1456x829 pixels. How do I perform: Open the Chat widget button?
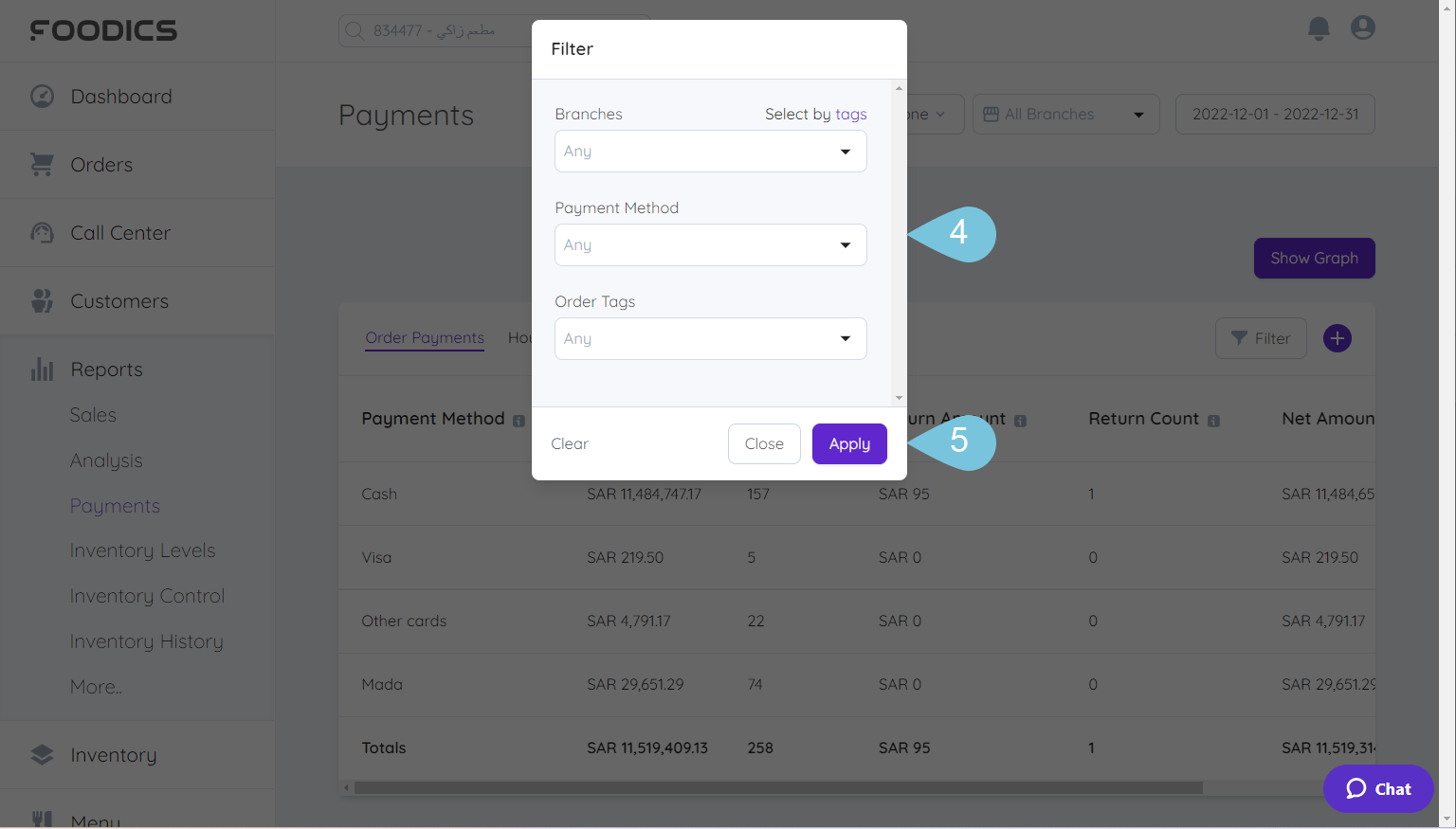(1378, 788)
